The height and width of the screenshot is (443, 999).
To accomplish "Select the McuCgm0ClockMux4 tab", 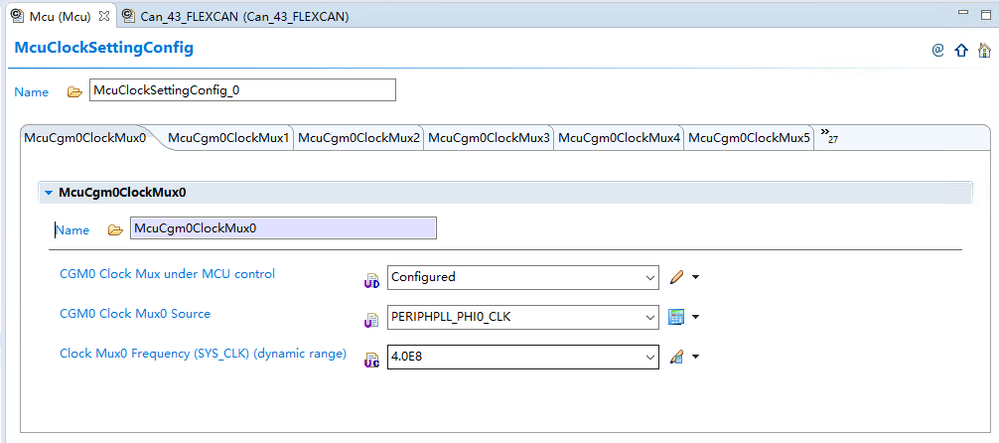I will tap(619, 138).
